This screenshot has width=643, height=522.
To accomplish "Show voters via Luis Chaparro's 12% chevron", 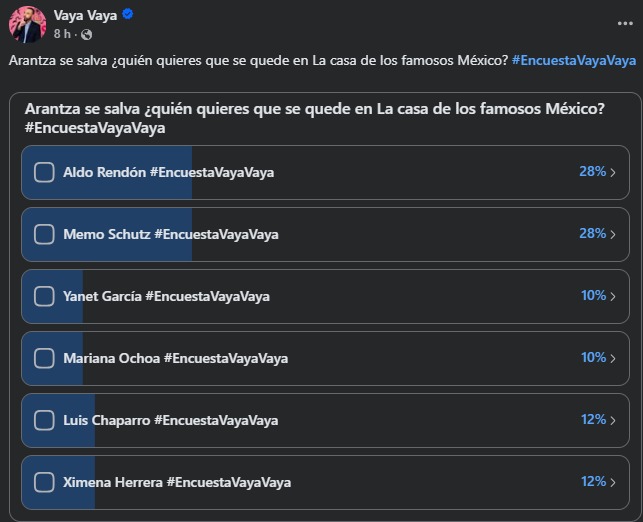I will point(613,420).
